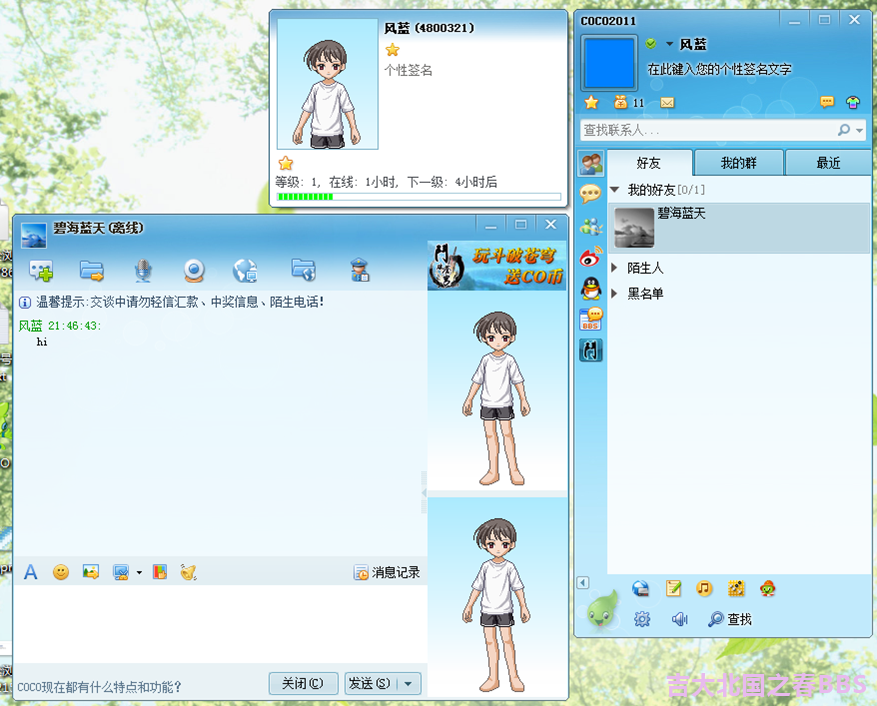Open the screenshot options dropdown arrow
This screenshot has width=877, height=706.
pos(139,572)
